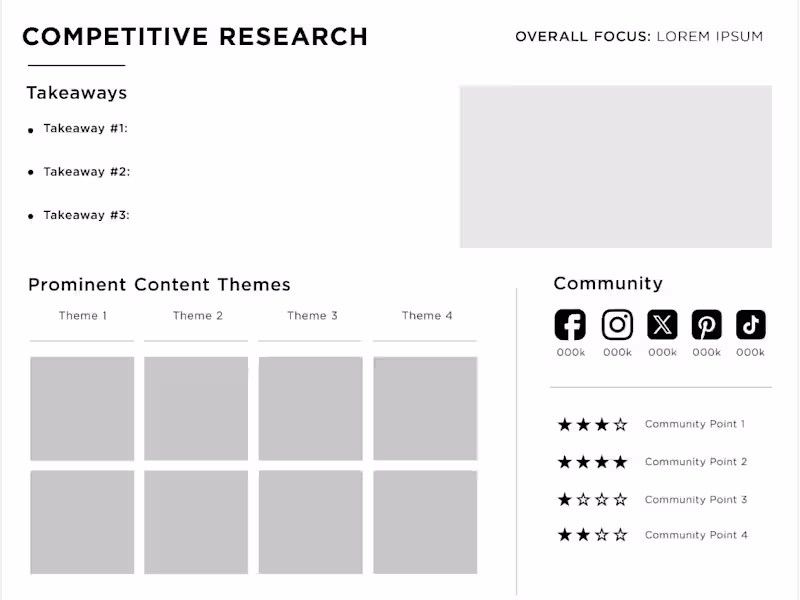Select the TikTok icon
The width and height of the screenshot is (800, 600).
[750, 323]
